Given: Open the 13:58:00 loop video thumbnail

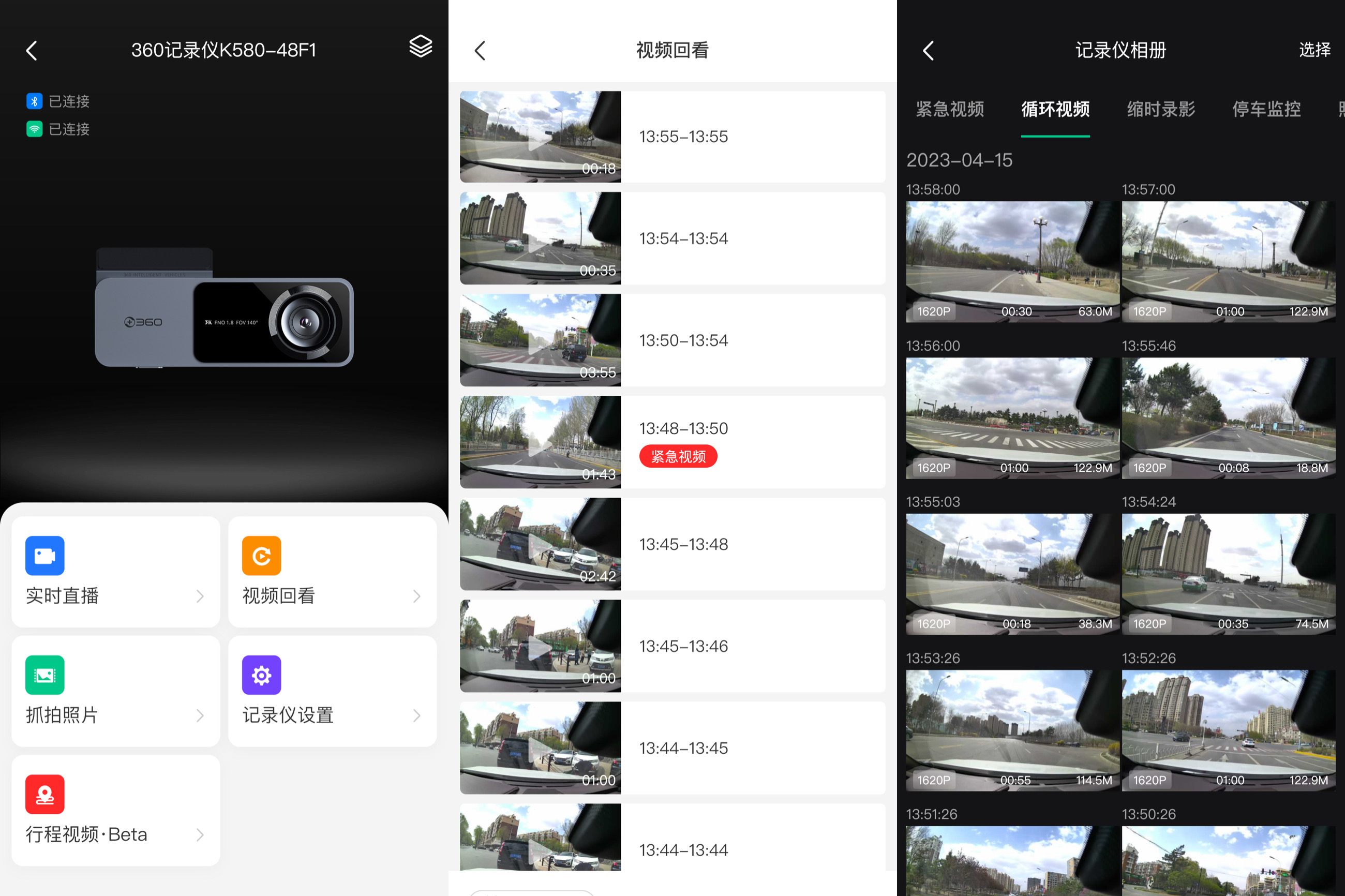Looking at the screenshot, I should [1011, 263].
